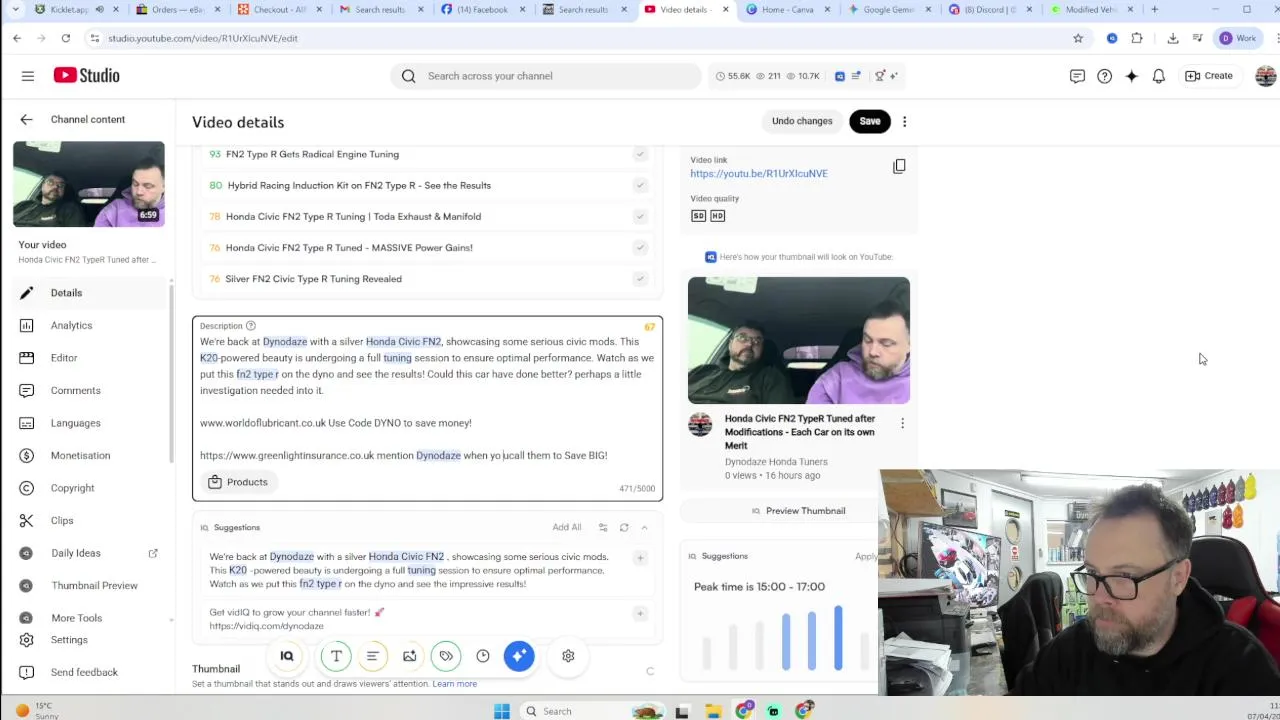Open the three-dot menu beside Save
Viewport: 1280px width, 720px height.
click(x=904, y=121)
